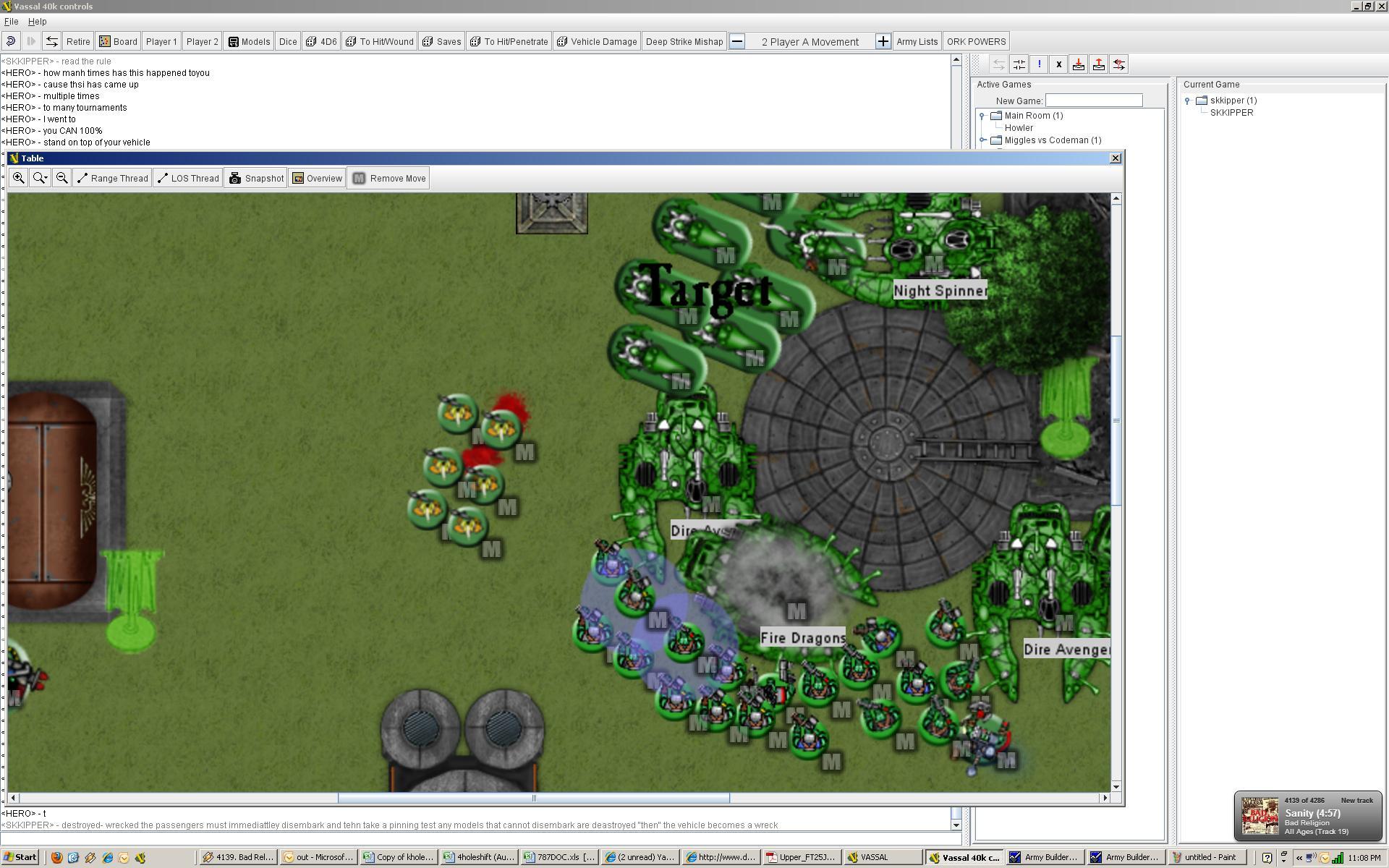Collapse the Main Room tree node
Screen dimensions: 1389x868
pos(982,116)
